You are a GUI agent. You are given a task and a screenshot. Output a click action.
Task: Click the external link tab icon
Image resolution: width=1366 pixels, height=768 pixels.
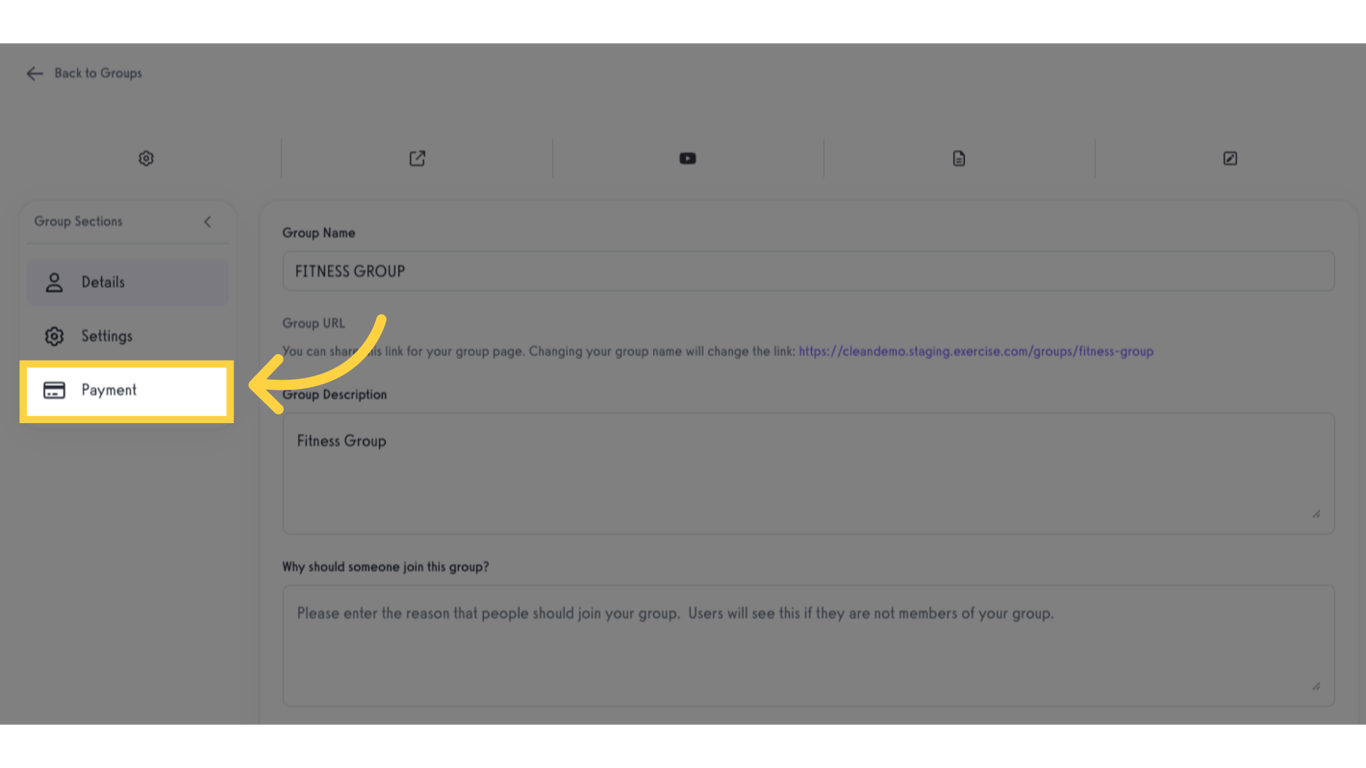(416, 158)
